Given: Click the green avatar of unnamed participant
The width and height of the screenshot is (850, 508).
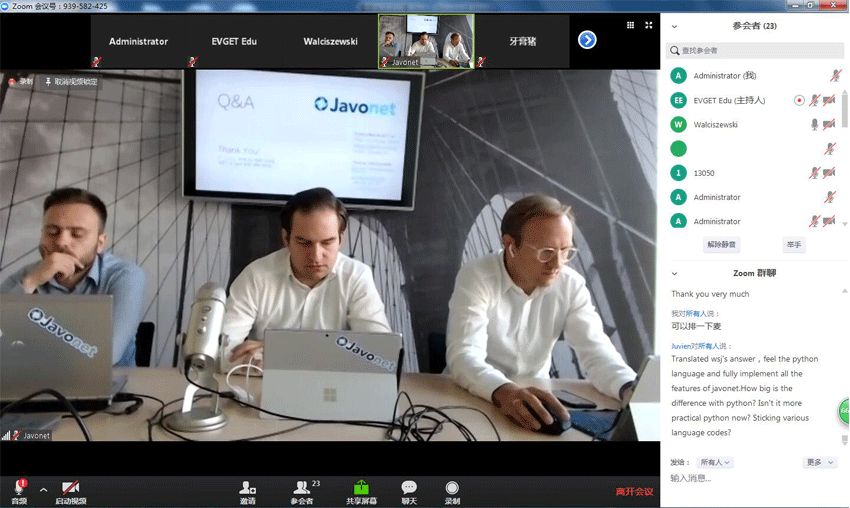Looking at the screenshot, I should 678,149.
